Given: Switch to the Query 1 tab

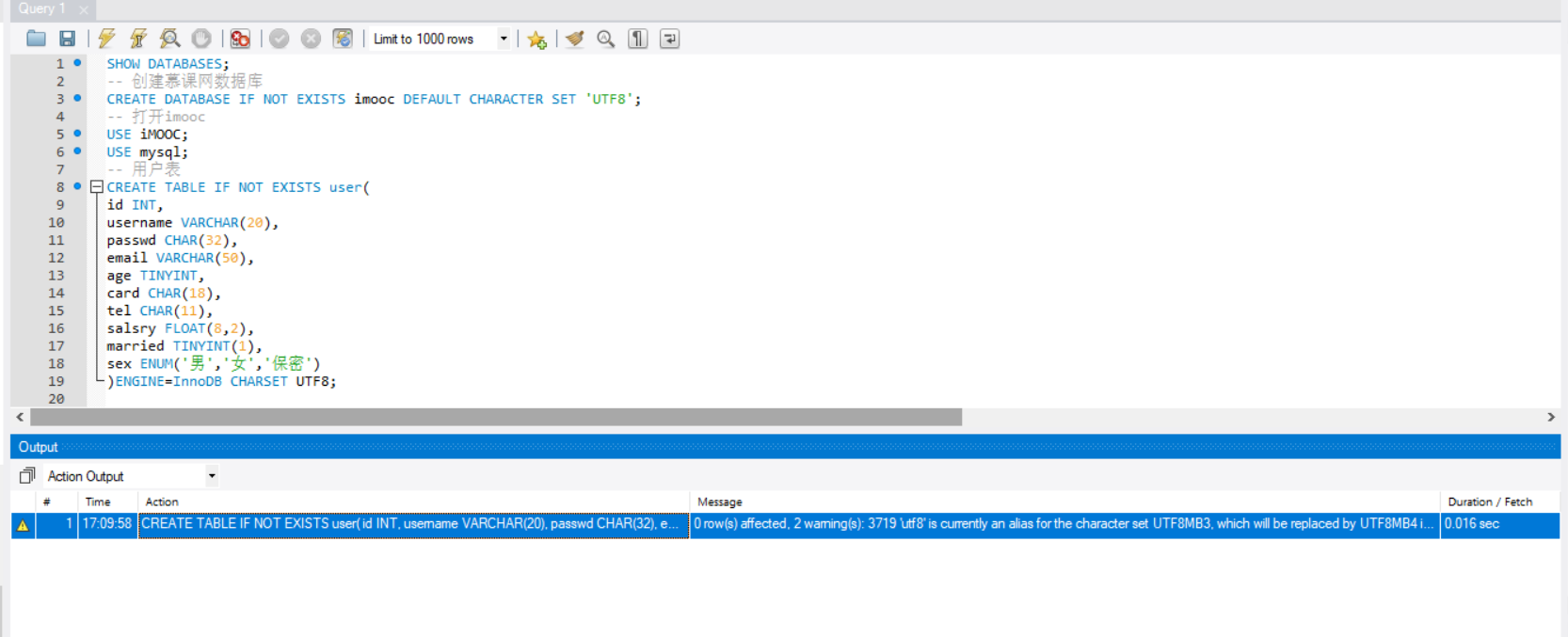Looking at the screenshot, I should pyautogui.click(x=42, y=8).
